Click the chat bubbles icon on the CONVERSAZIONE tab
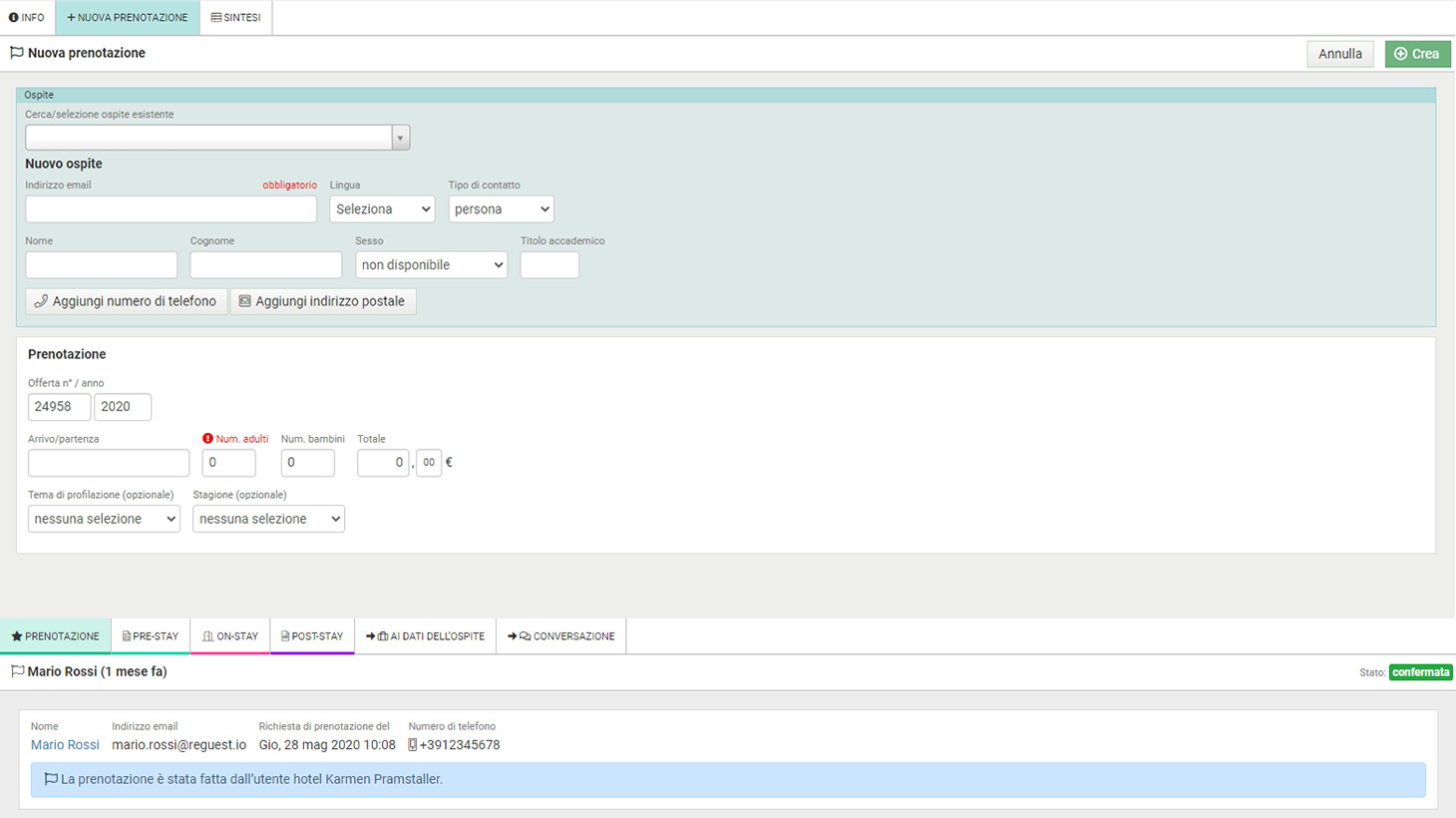 pyautogui.click(x=525, y=636)
